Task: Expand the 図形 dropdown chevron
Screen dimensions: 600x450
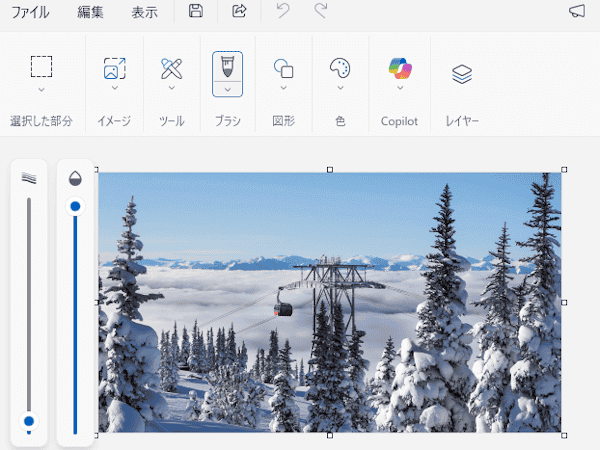Action: (284, 88)
